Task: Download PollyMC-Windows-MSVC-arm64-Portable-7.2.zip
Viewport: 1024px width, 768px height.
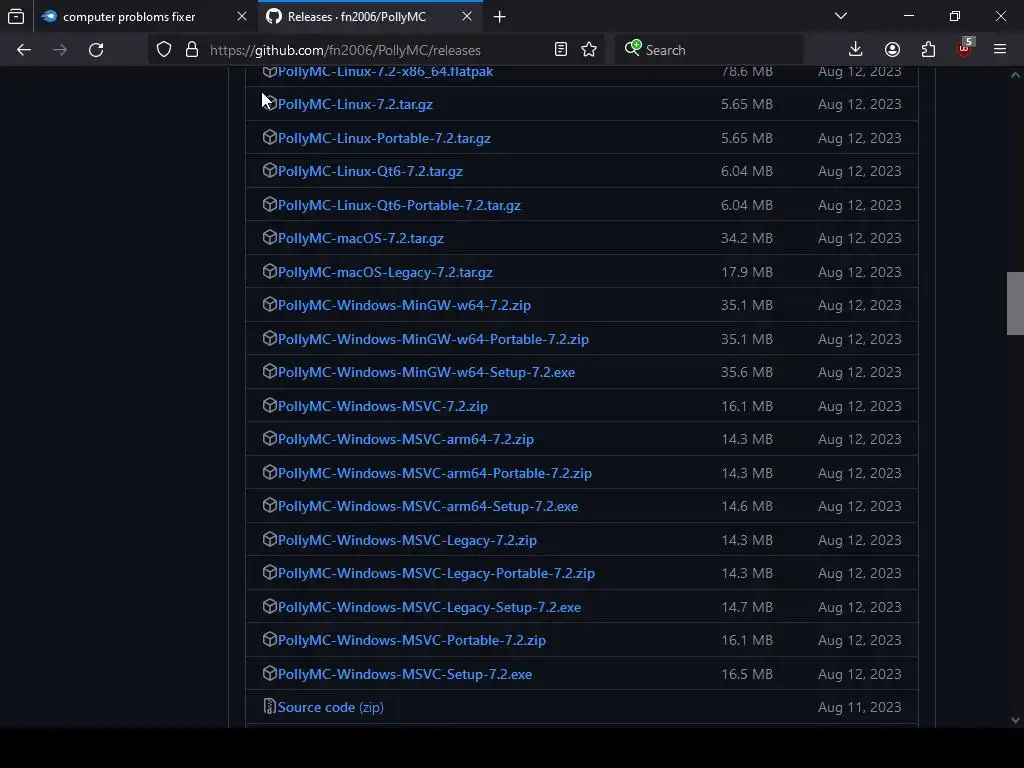Action: [434, 473]
